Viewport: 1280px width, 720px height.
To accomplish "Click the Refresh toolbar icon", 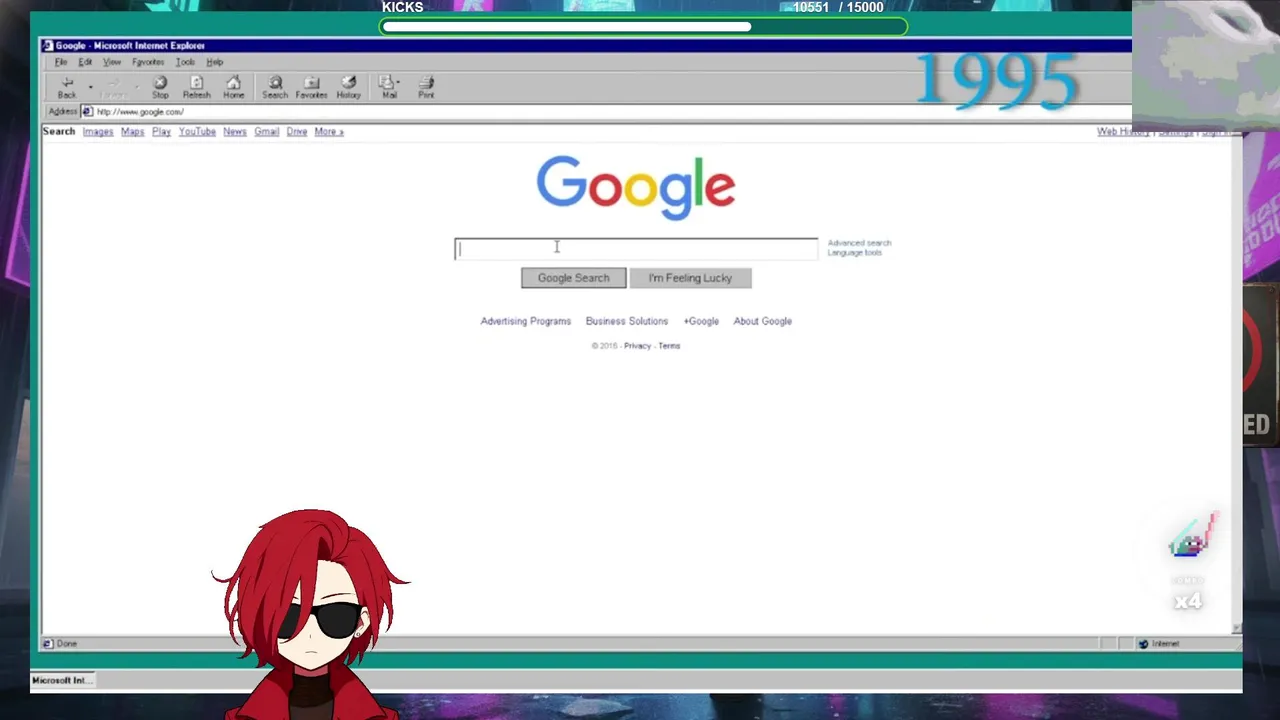I will [196, 87].
